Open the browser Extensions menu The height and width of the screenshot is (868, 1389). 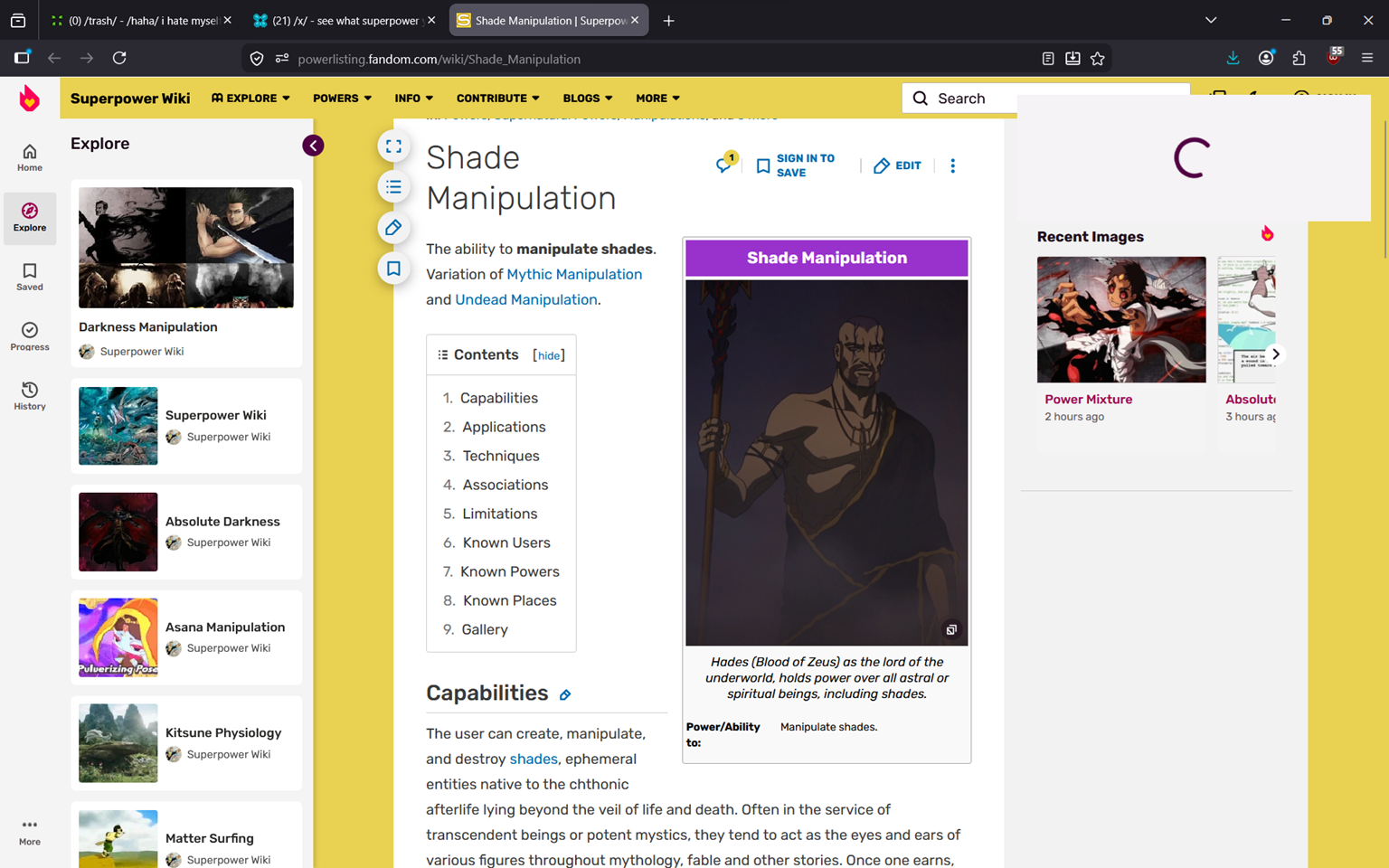pyautogui.click(x=1299, y=58)
